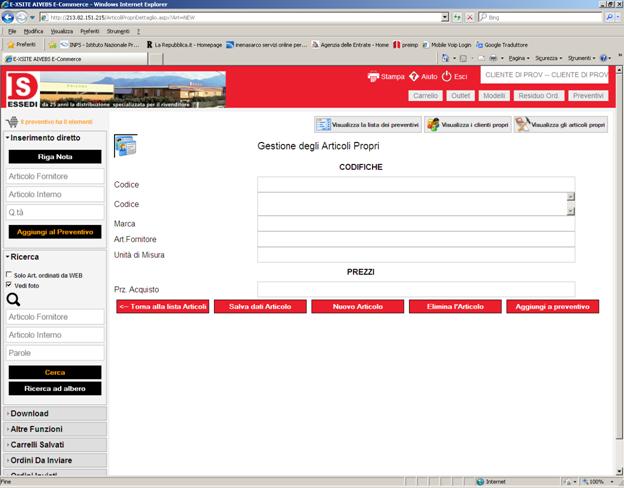Open the Carrello tab
624x488 pixels.
pos(425,95)
